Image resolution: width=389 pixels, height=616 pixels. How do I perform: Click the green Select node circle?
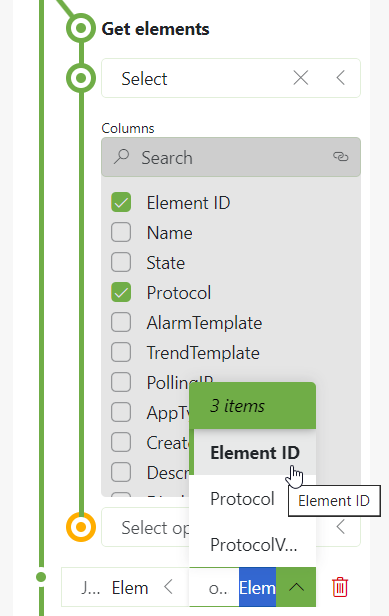[81, 78]
